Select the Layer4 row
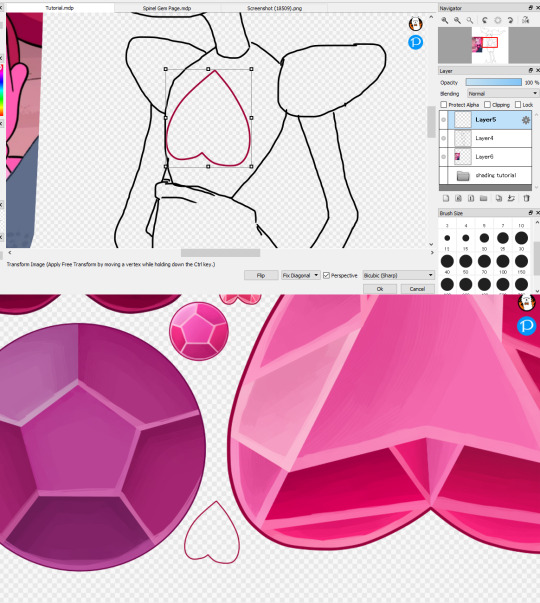540x603 pixels. click(x=485, y=138)
